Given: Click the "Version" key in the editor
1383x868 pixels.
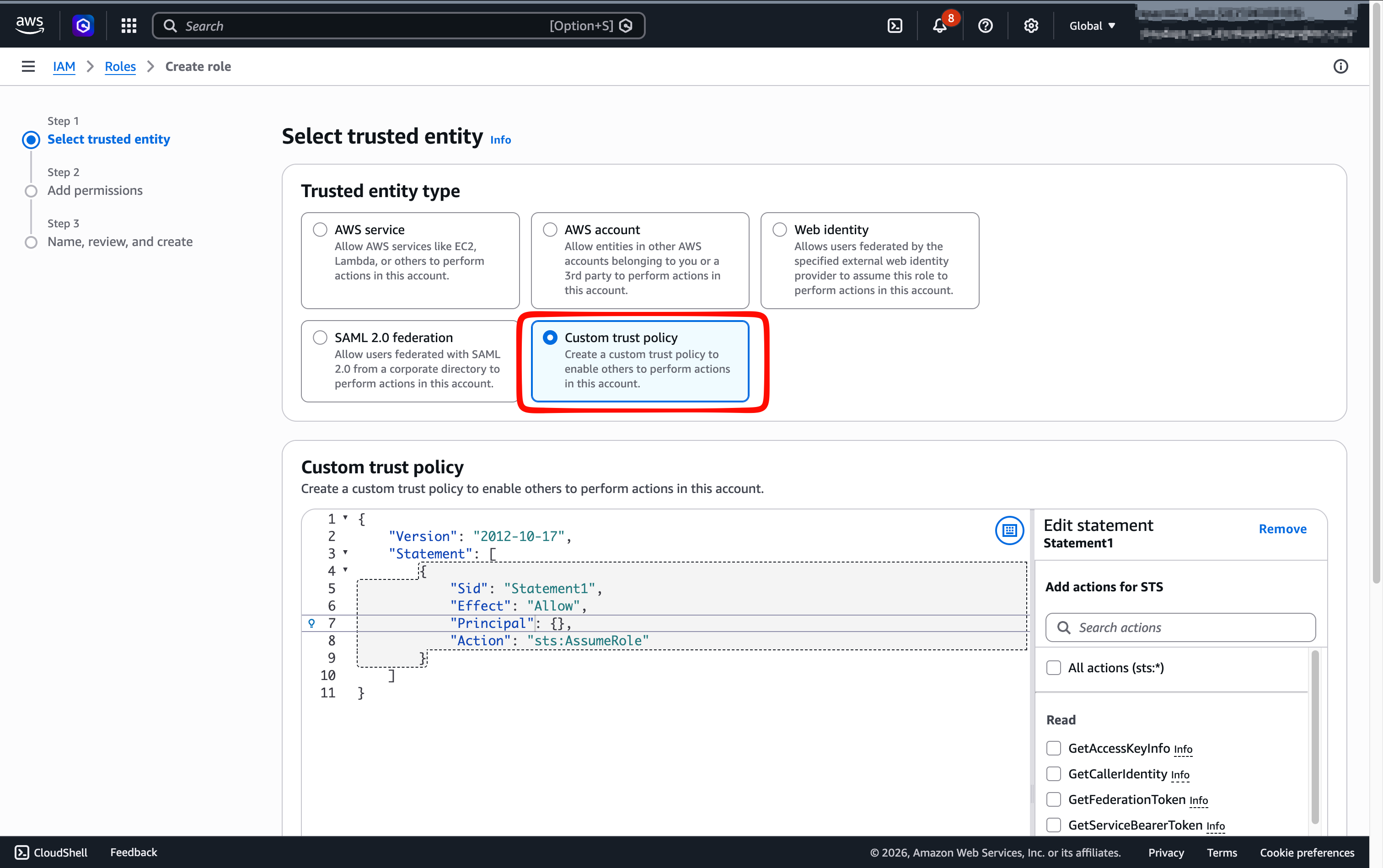Looking at the screenshot, I should 423,536.
